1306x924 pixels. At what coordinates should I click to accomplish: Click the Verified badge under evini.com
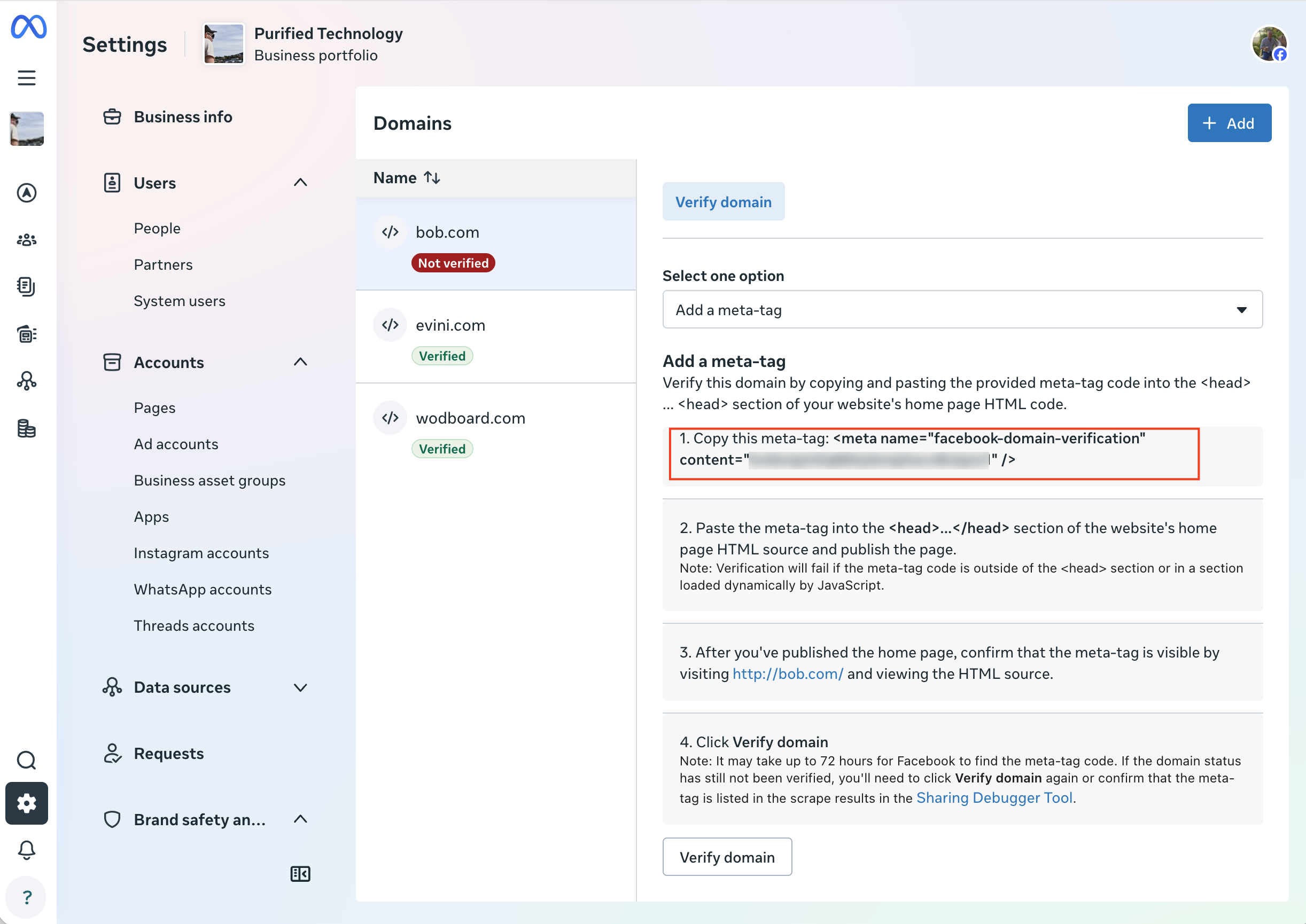[x=442, y=356]
